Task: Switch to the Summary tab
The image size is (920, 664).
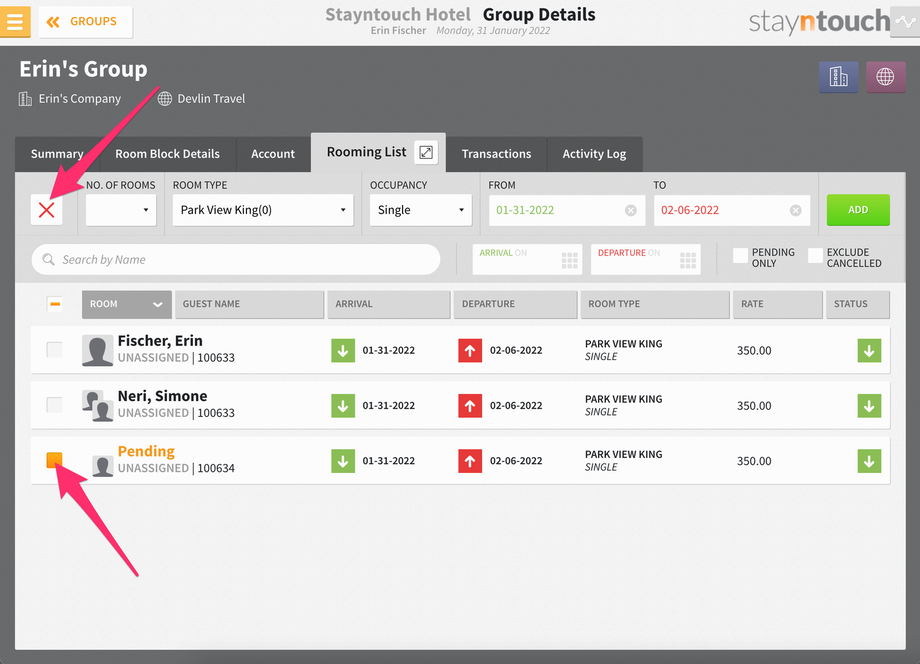Action: click(x=57, y=154)
